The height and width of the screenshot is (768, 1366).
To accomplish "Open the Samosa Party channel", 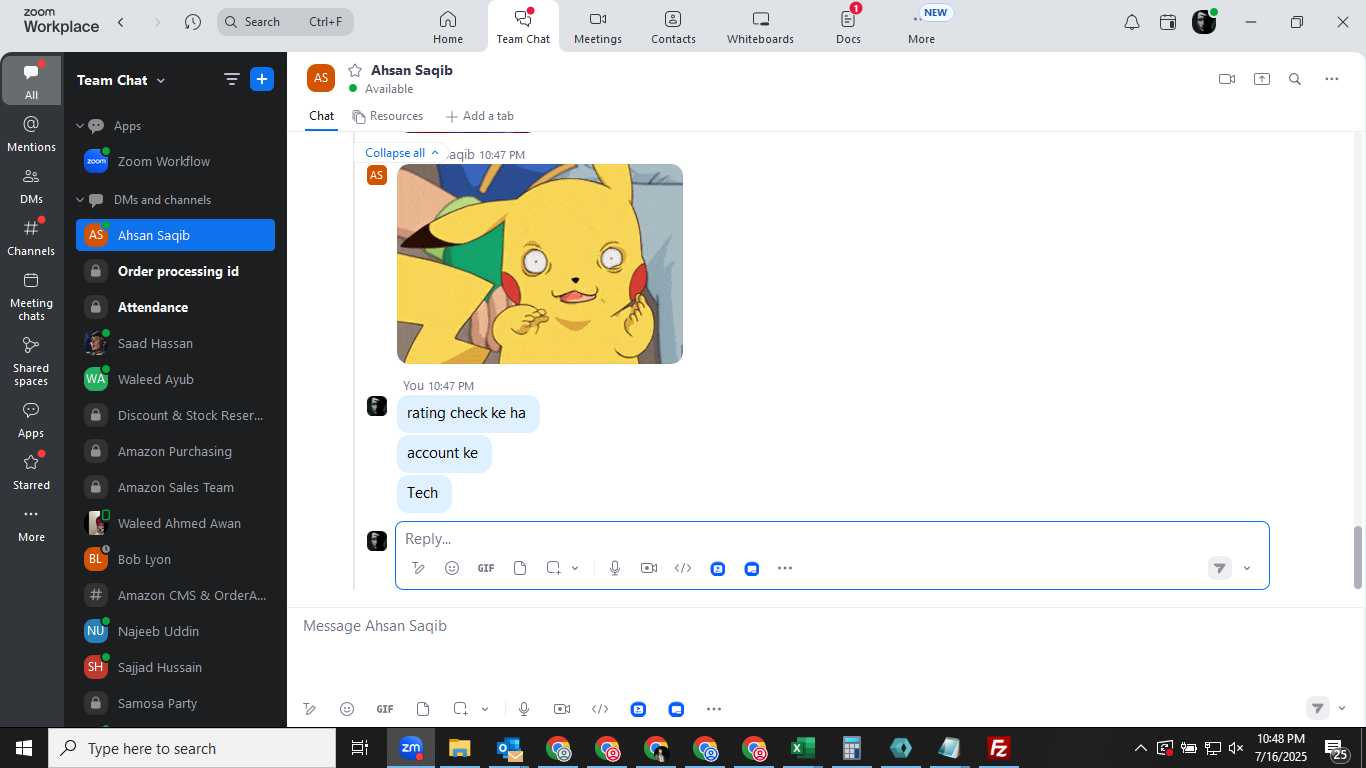I will (175, 703).
